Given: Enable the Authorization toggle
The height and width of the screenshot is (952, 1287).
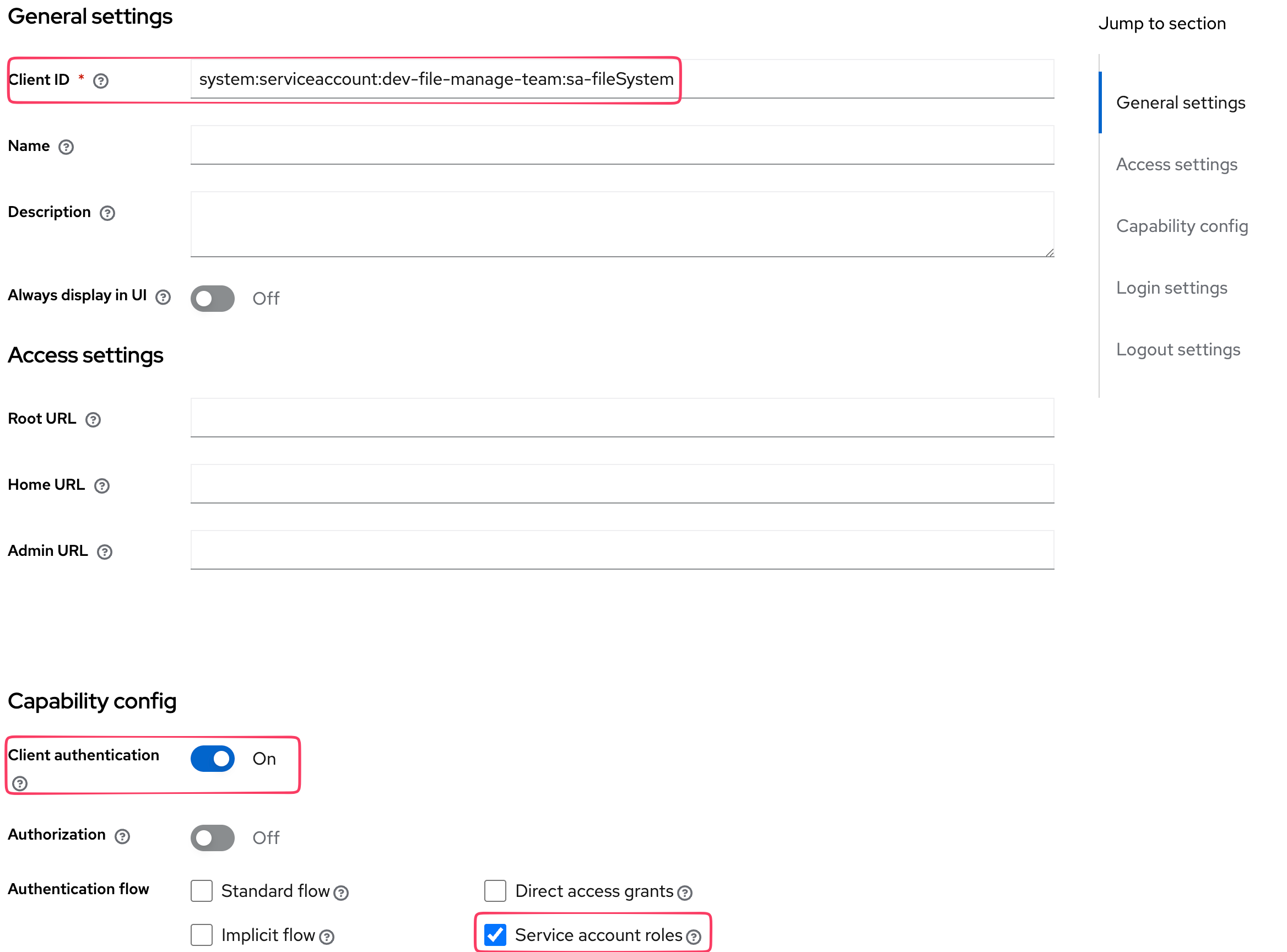Looking at the screenshot, I should coord(213,837).
